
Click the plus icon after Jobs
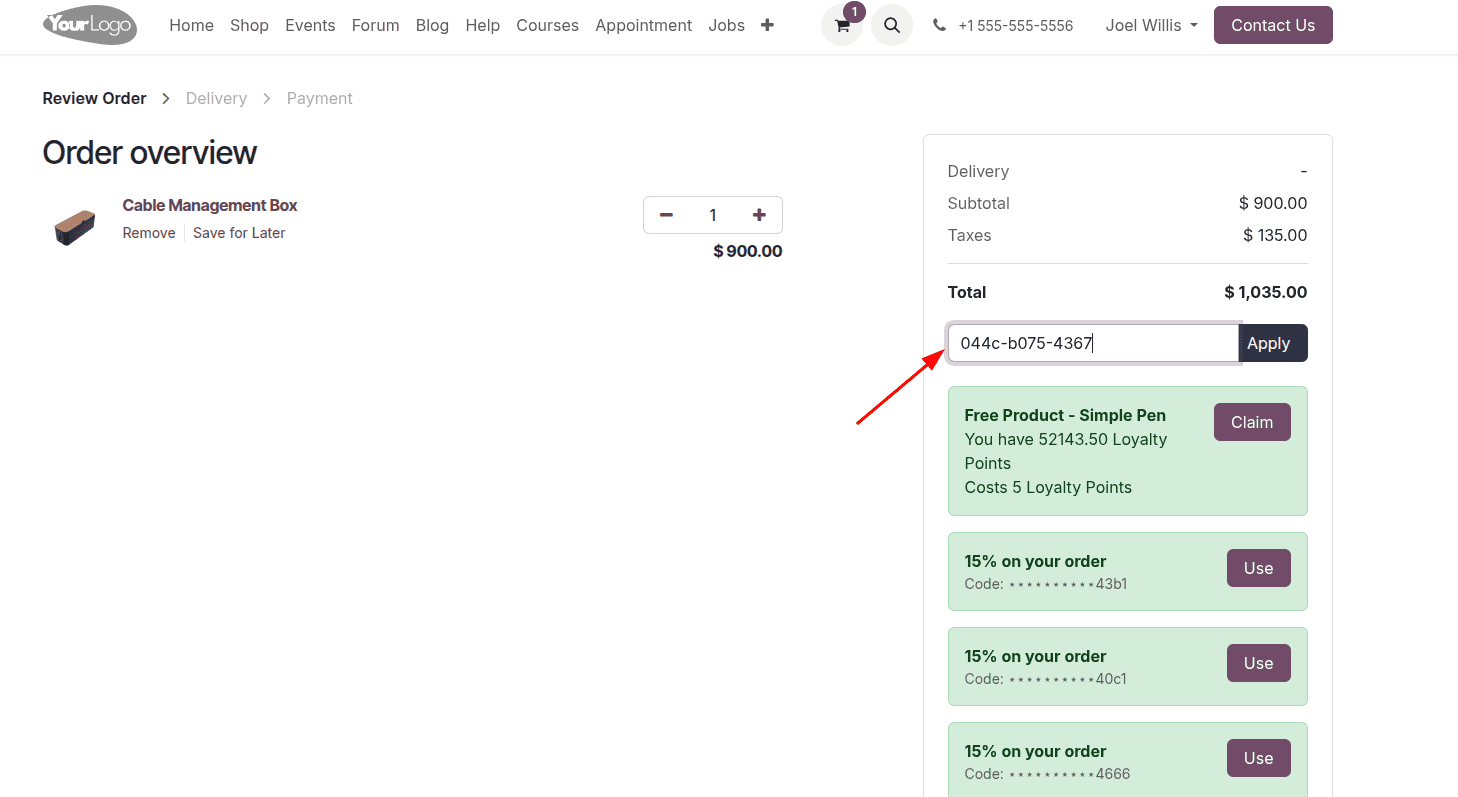coord(767,25)
